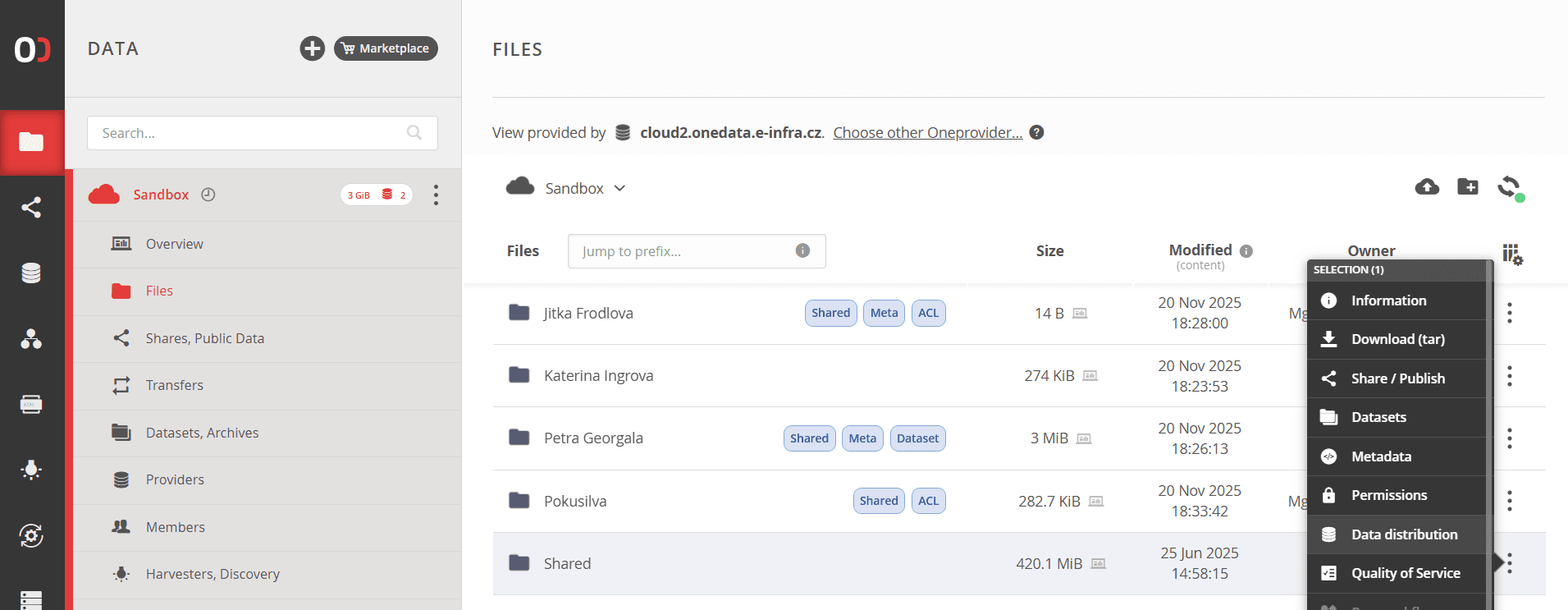Click the Onedata logo icon

pyautogui.click(x=32, y=49)
